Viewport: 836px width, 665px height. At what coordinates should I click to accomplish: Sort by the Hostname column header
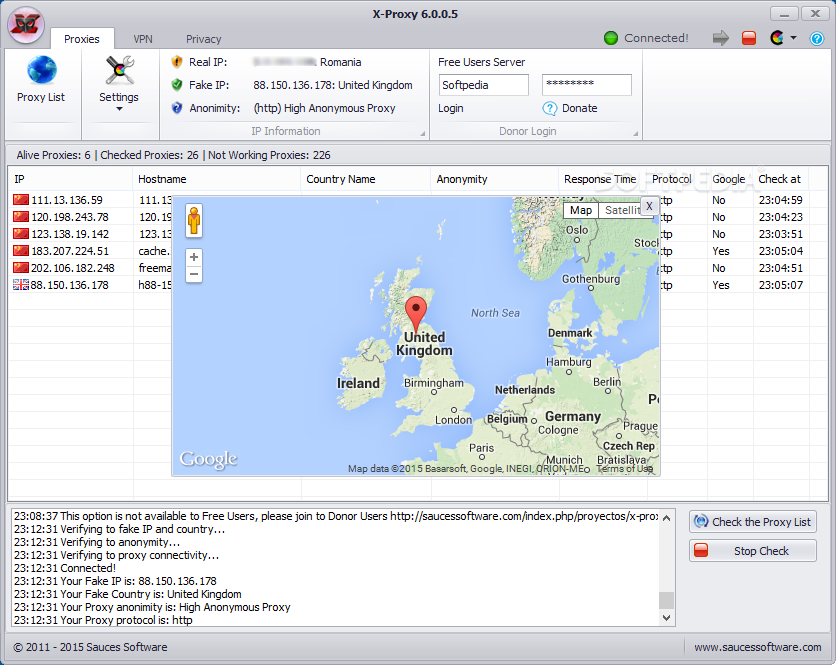[216, 179]
